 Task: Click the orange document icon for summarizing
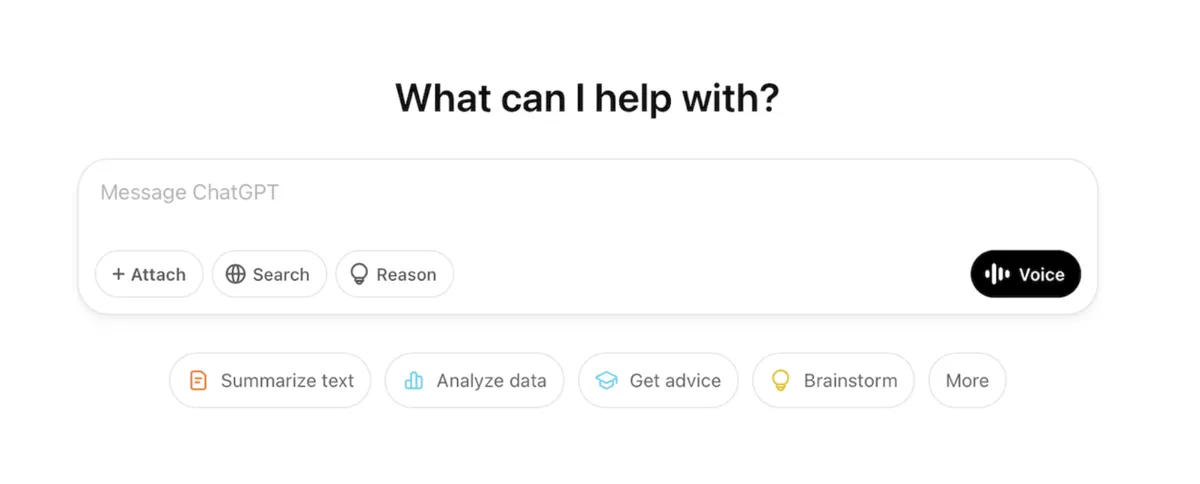199,381
